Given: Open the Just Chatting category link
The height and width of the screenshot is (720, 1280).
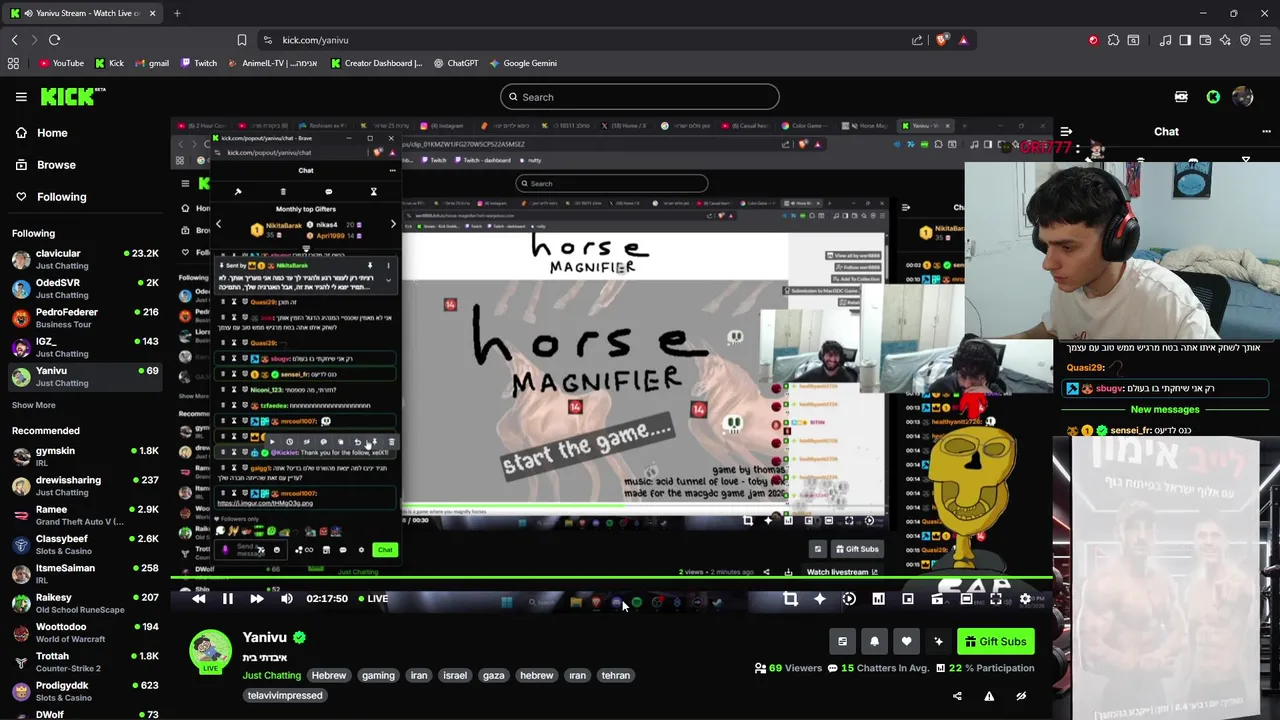Looking at the screenshot, I should pos(271,675).
